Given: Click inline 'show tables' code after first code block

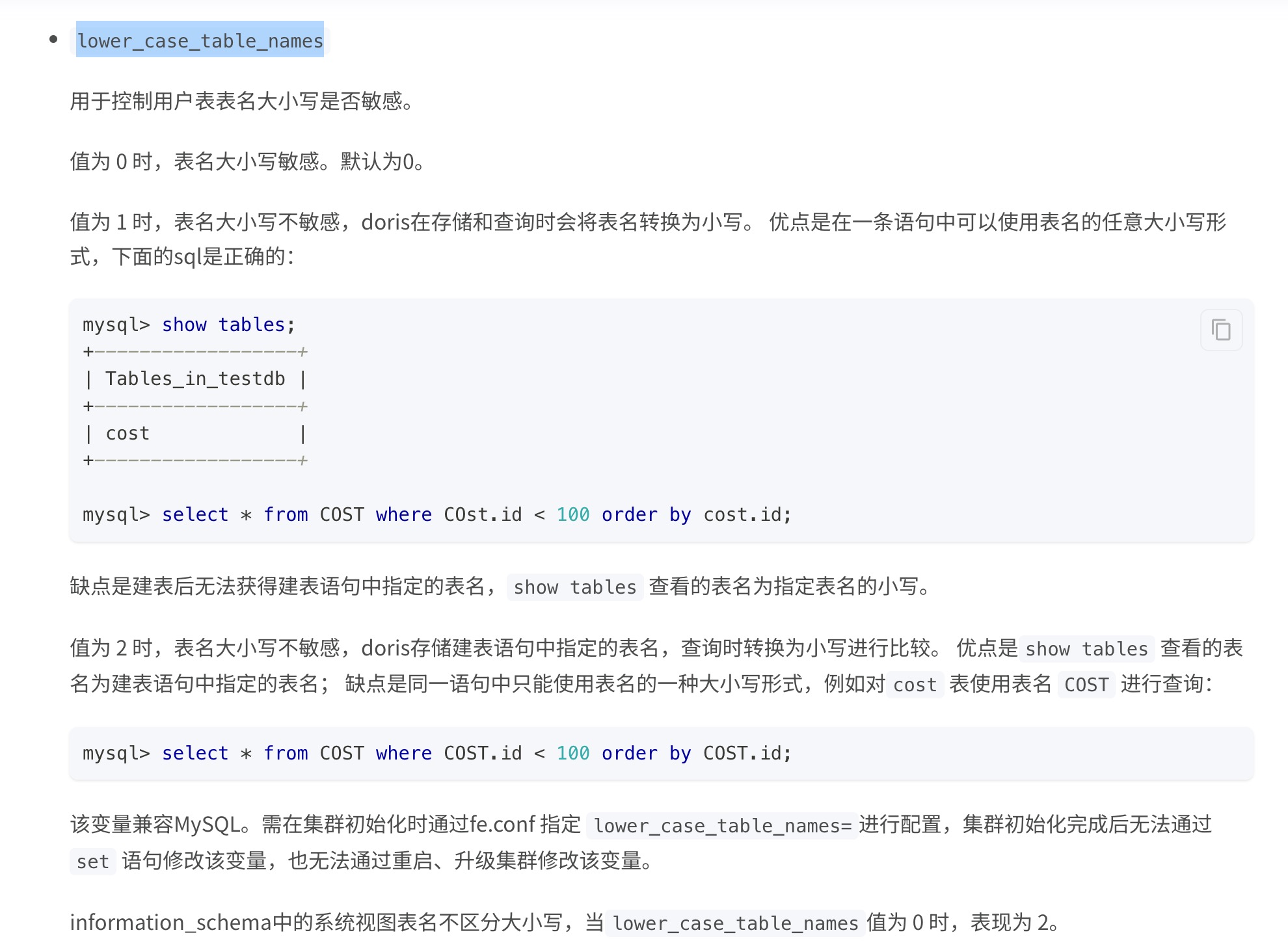Looking at the screenshot, I should click(574, 587).
